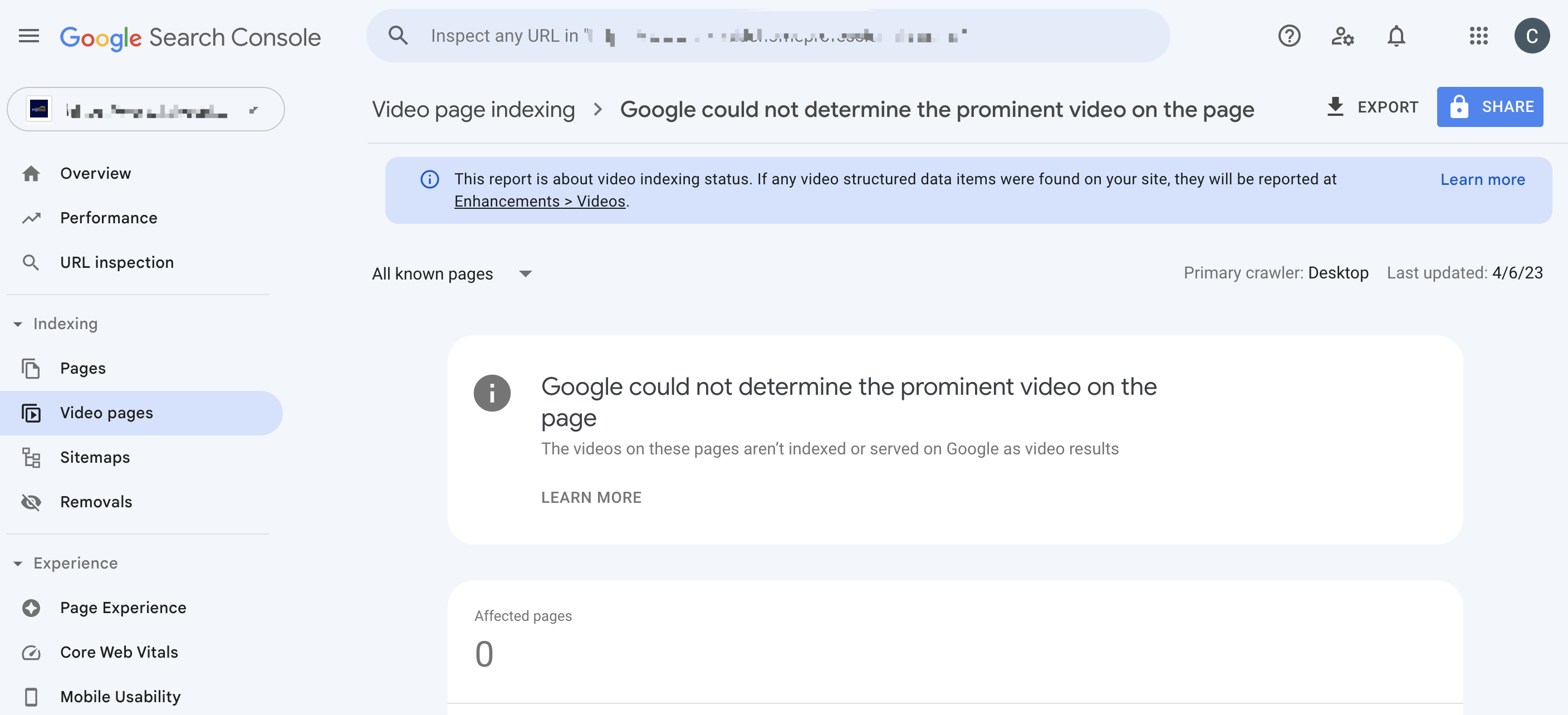Open the hamburger navigation menu
This screenshot has width=1568, height=715.
(x=28, y=37)
